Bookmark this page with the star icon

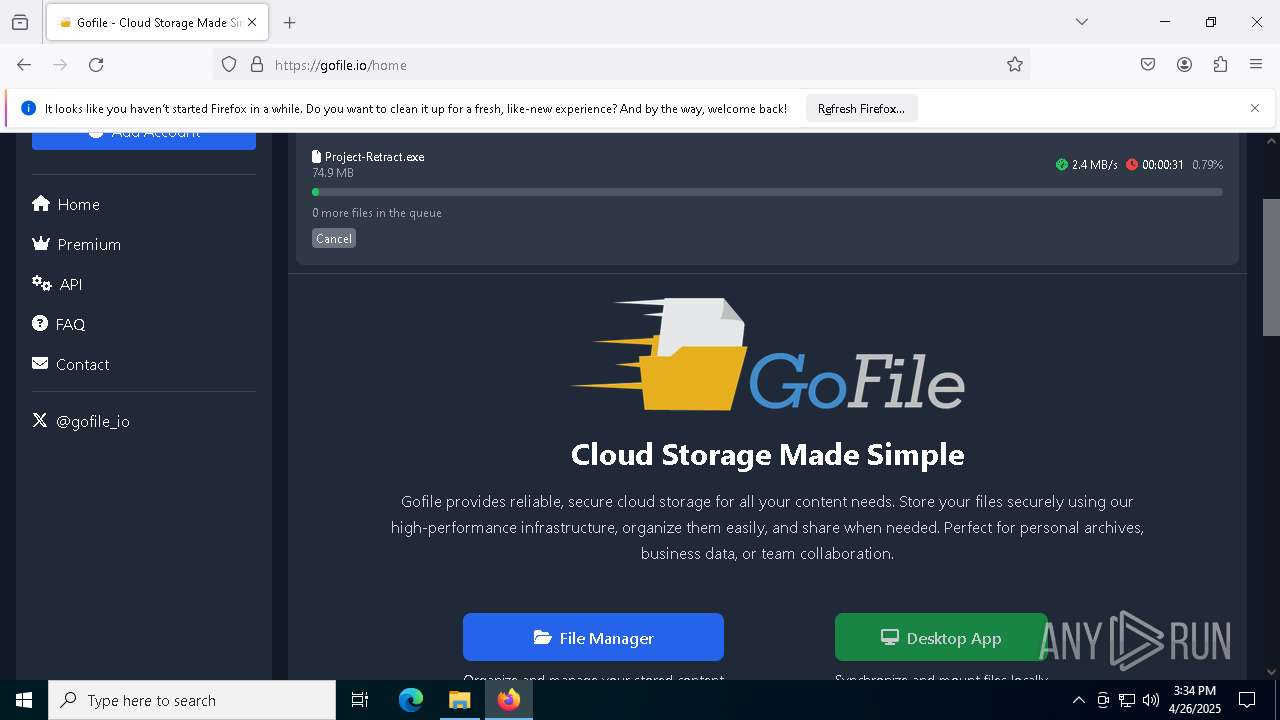click(1015, 65)
